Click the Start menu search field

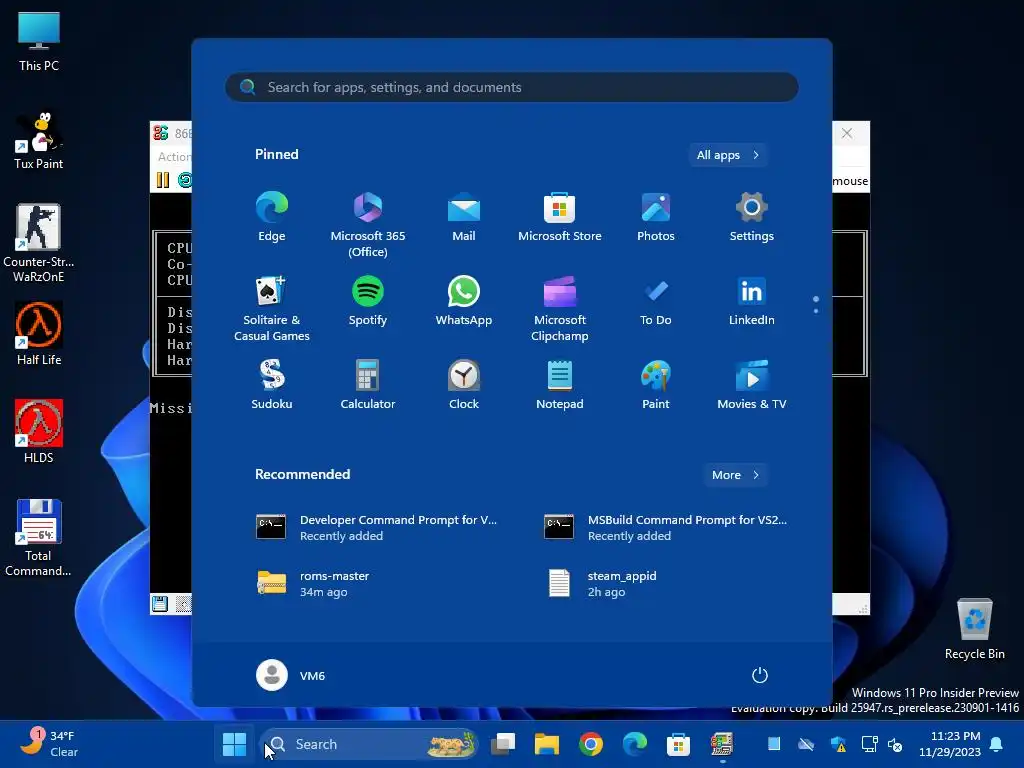[511, 87]
